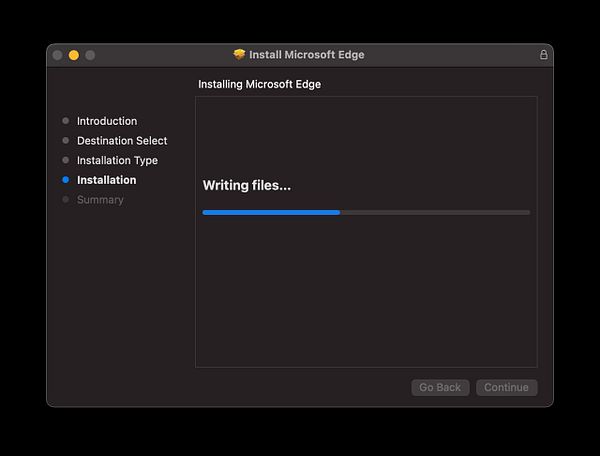Click the Installation Type step bullet
Screen dimensions: 600x456
coord(65,160)
